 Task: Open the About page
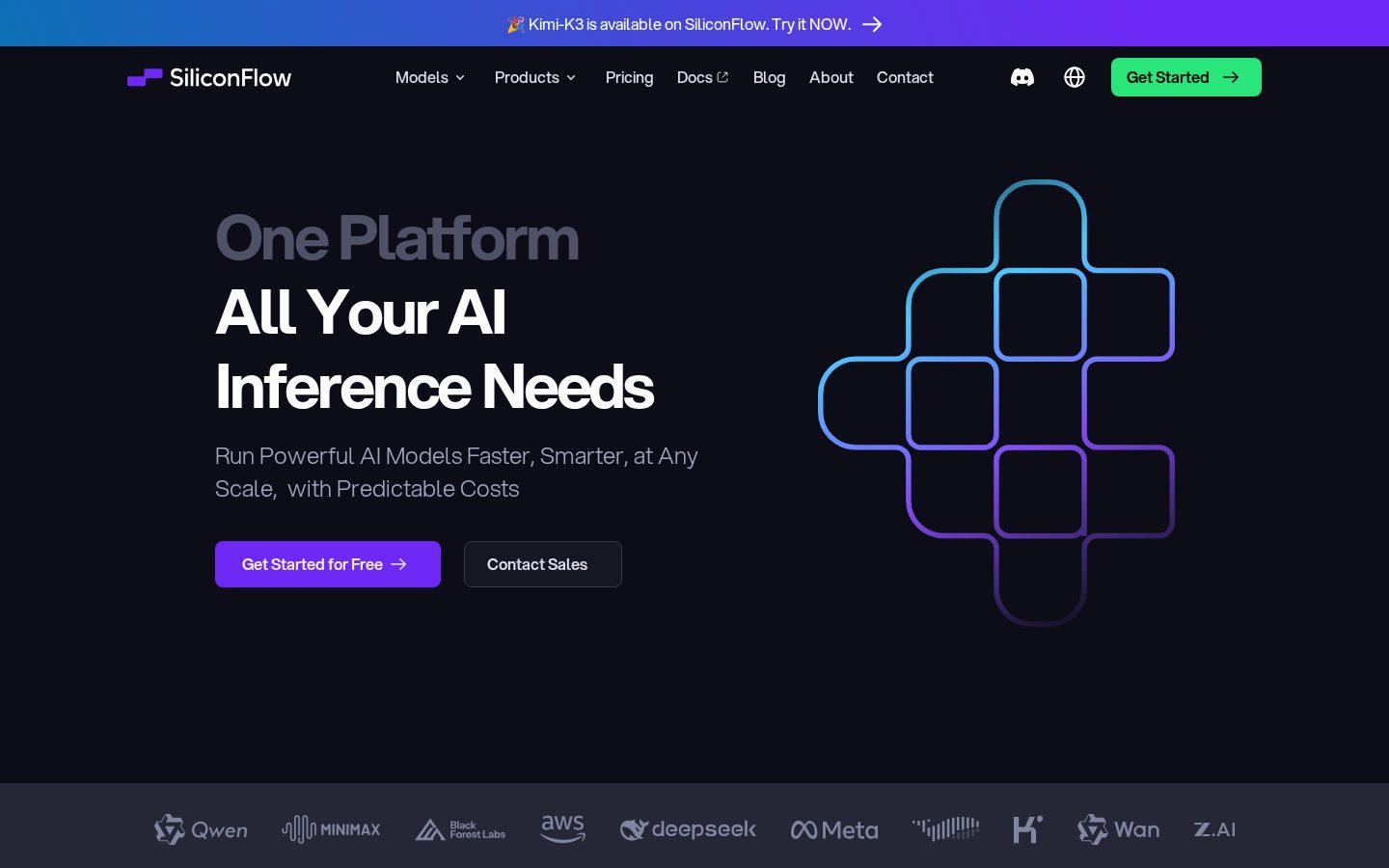click(831, 77)
